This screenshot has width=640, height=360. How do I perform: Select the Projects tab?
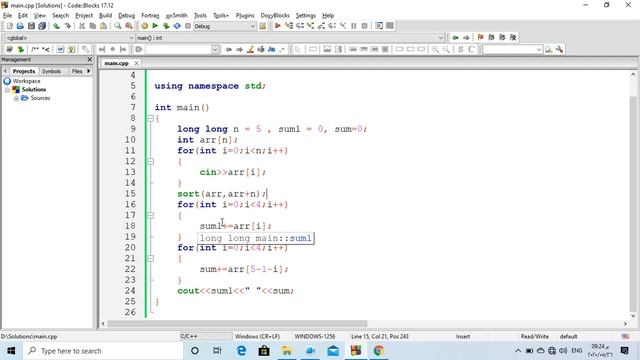[x=24, y=71]
